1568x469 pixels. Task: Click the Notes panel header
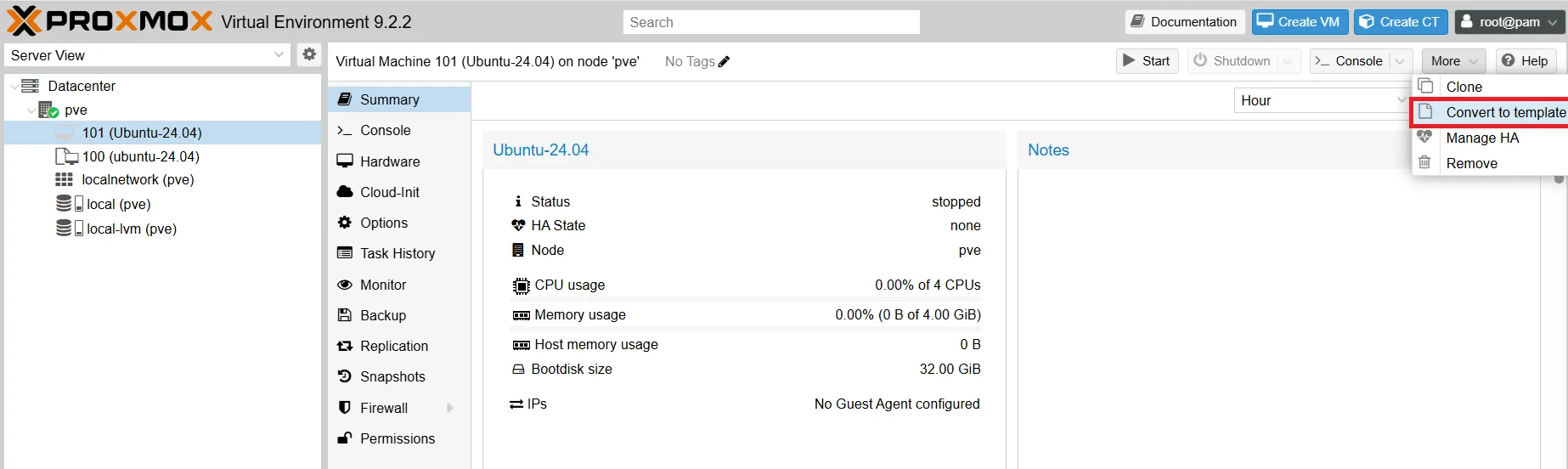[x=1278, y=150]
